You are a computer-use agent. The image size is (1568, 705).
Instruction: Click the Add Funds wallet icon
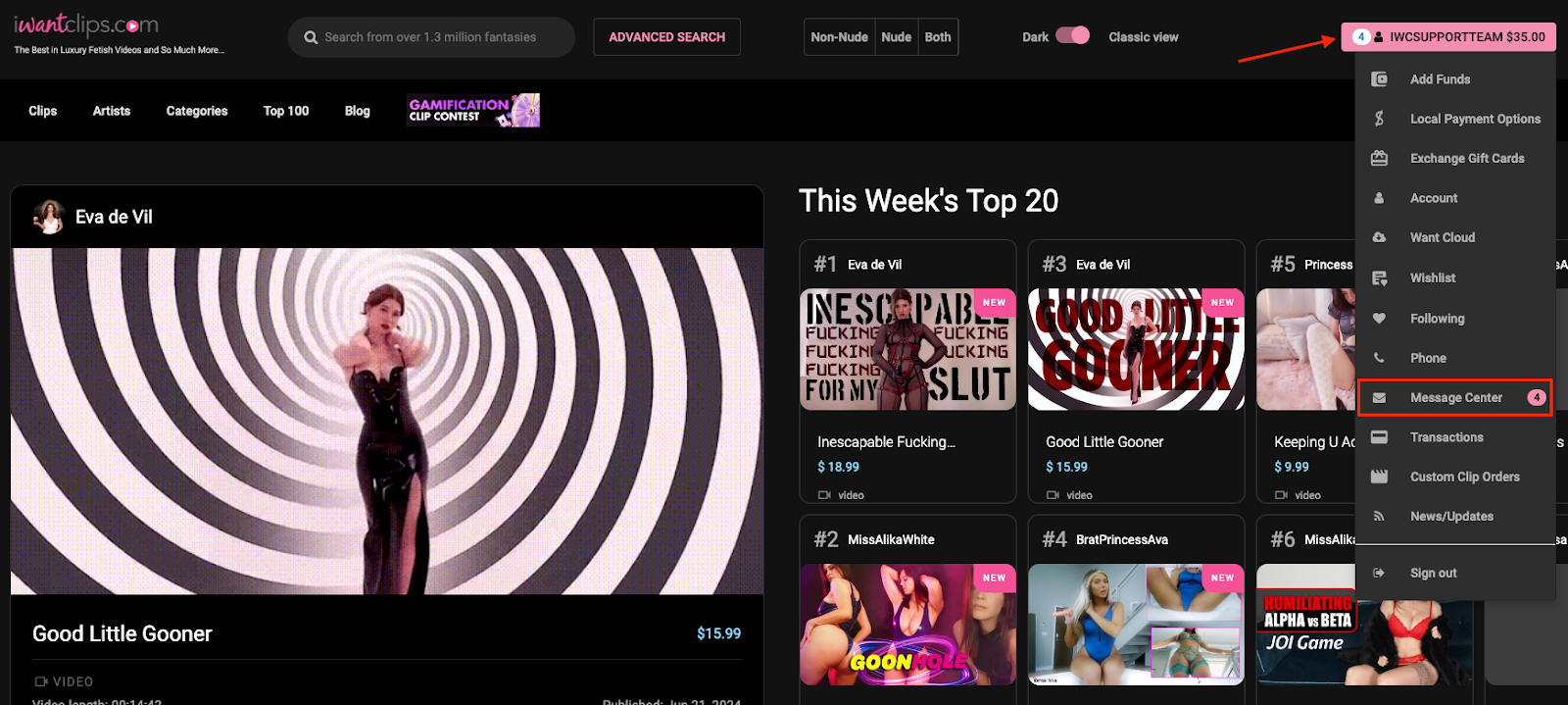click(1379, 79)
